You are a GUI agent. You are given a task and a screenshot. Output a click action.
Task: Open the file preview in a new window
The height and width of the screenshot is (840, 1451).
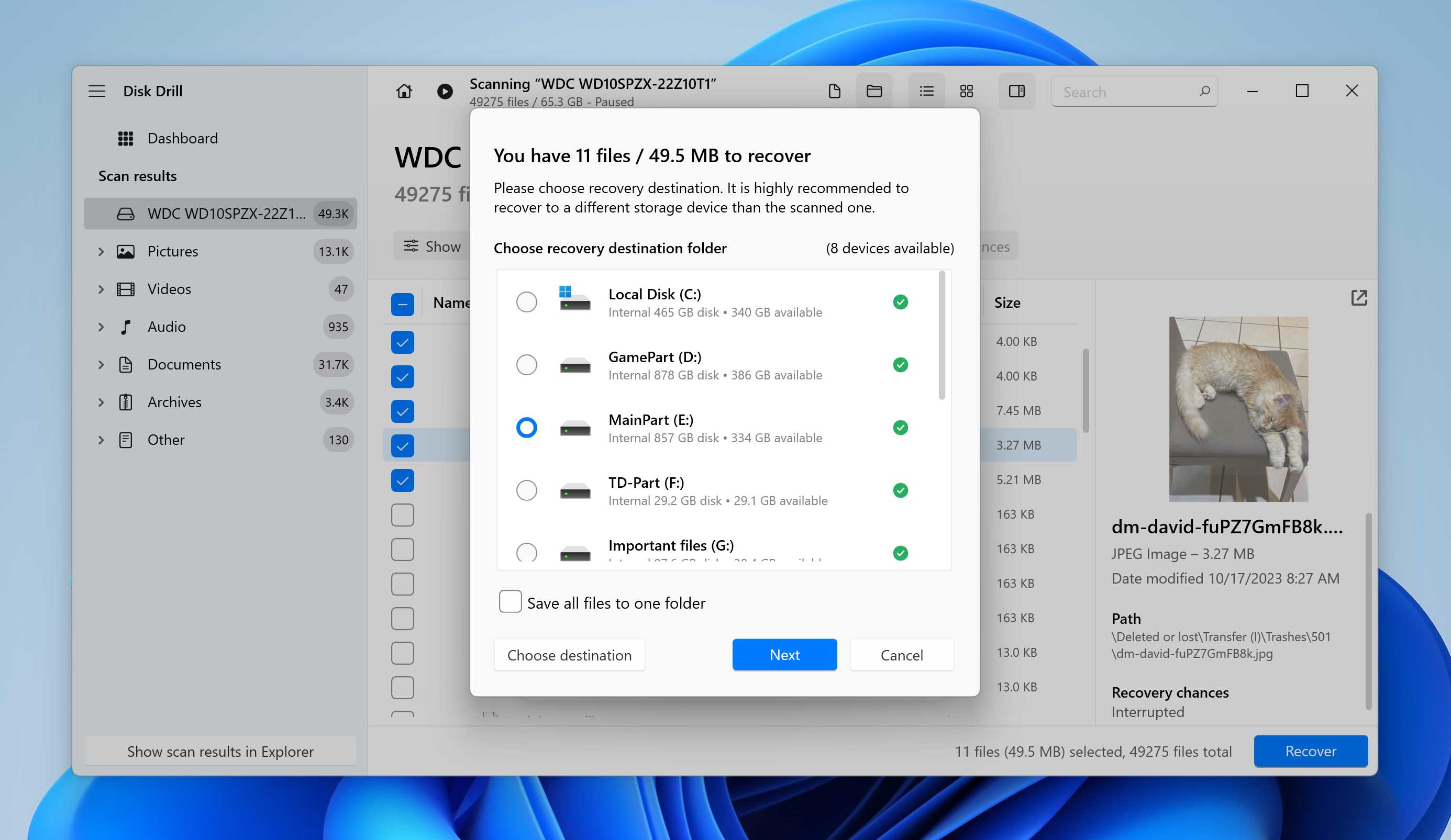[x=1359, y=297]
